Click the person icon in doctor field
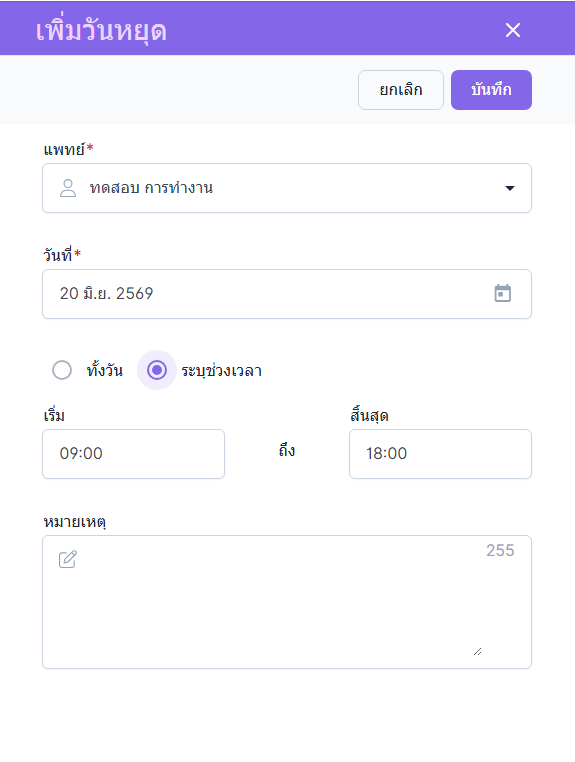Image resolution: width=575 pixels, height=762 pixels. tap(68, 188)
